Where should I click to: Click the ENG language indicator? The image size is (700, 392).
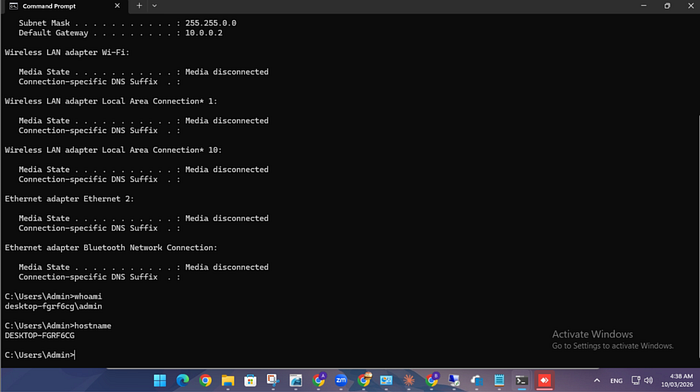pyautogui.click(x=616, y=381)
